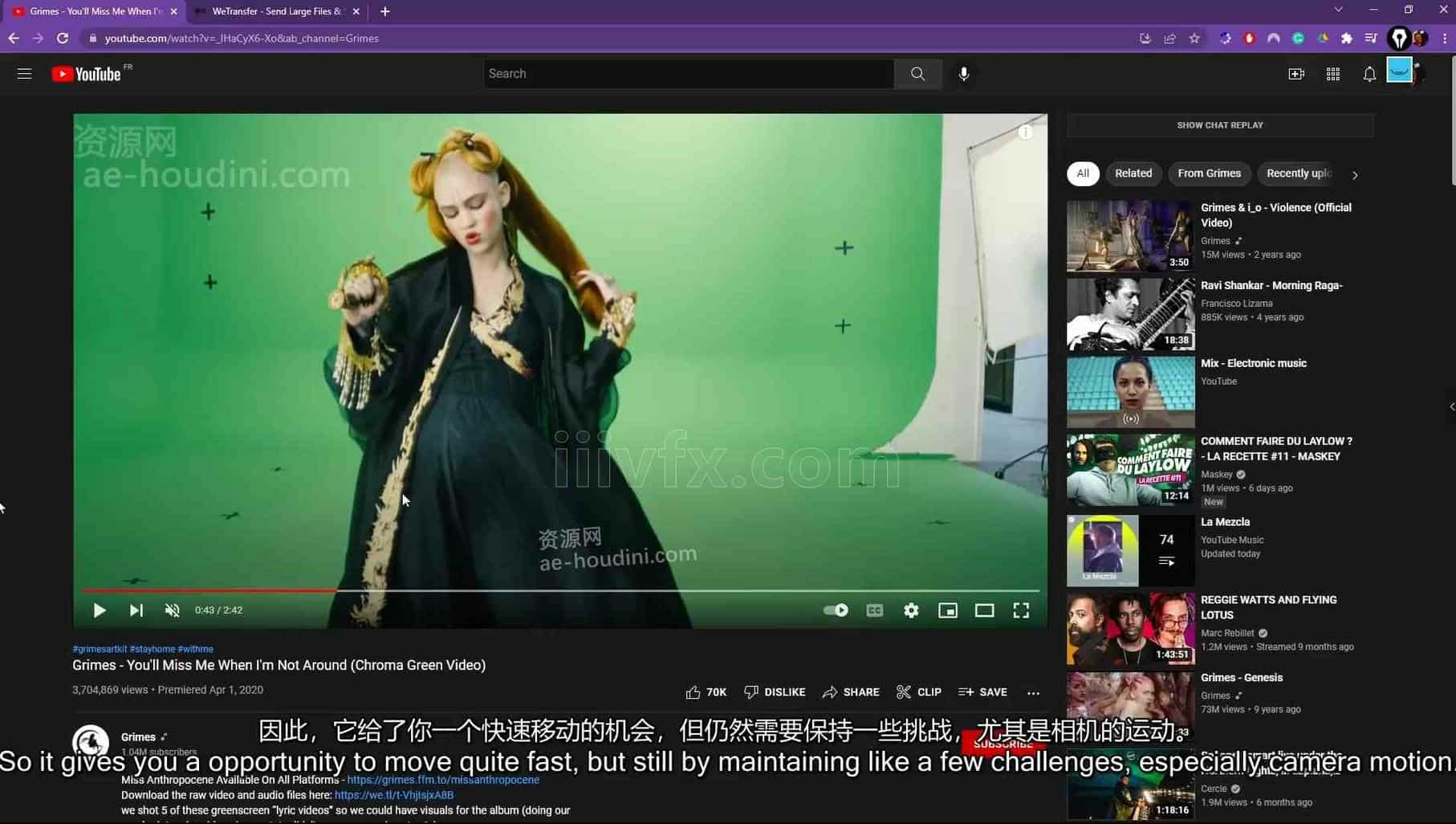
Task: Create a CLIP of the video
Action: click(x=919, y=692)
